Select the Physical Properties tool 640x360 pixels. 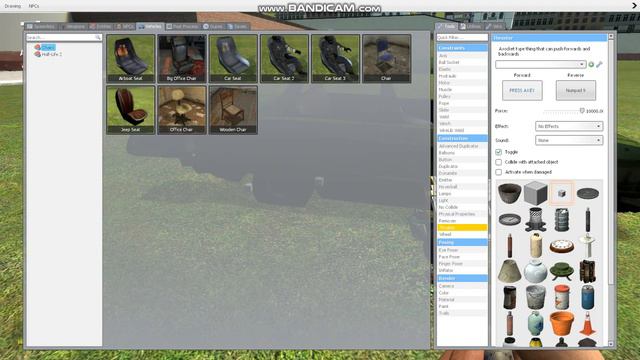tap(462, 214)
